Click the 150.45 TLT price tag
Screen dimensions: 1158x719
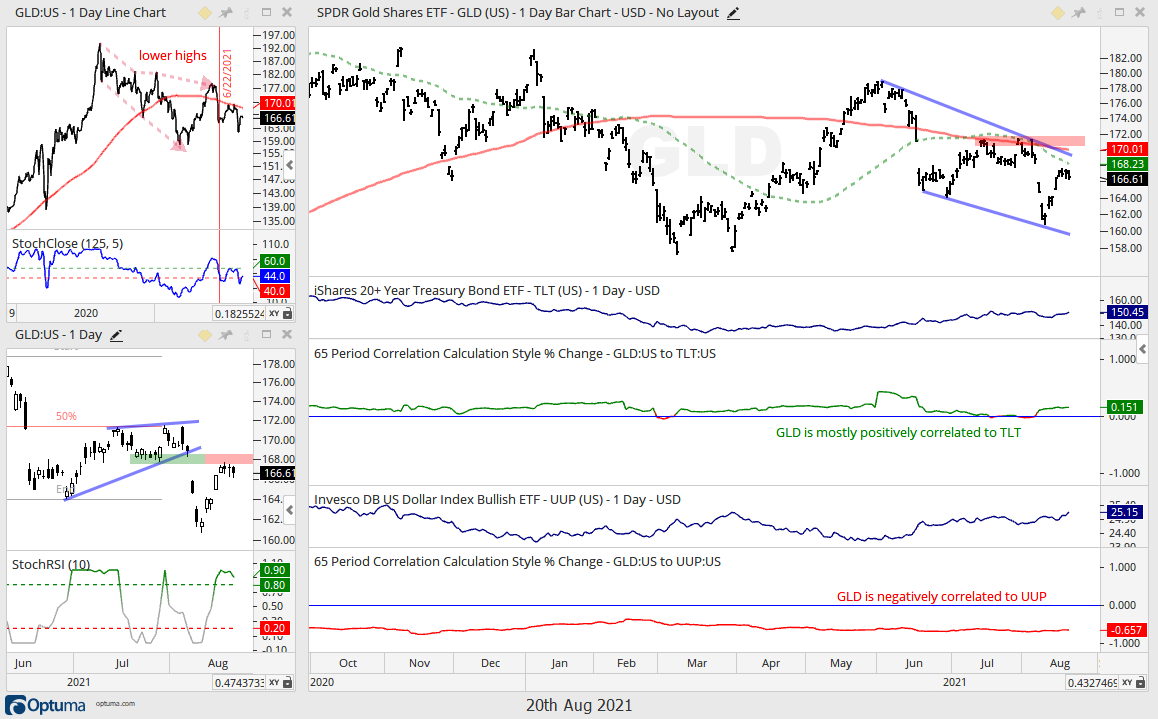point(1128,312)
